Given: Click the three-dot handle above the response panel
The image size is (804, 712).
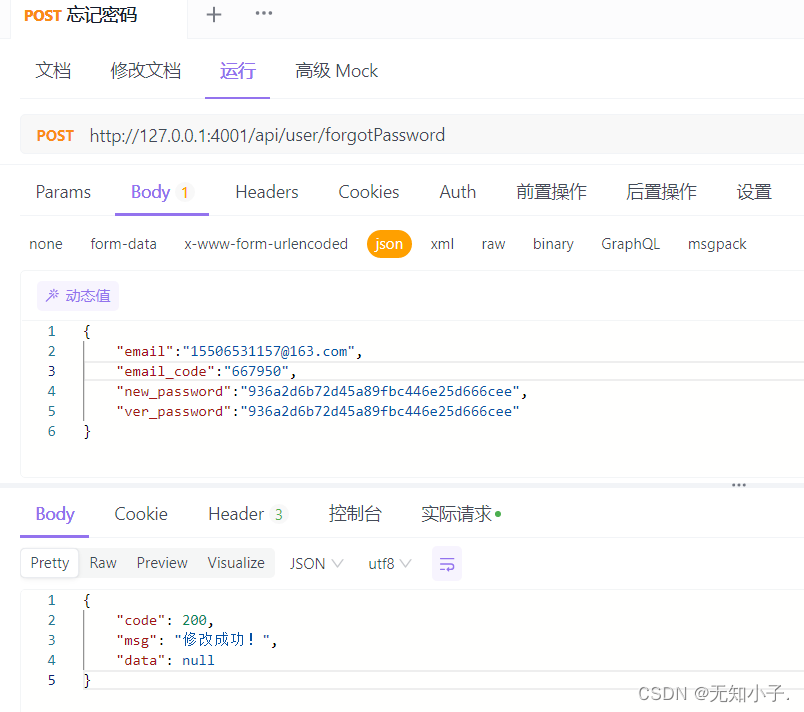Looking at the screenshot, I should [738, 484].
